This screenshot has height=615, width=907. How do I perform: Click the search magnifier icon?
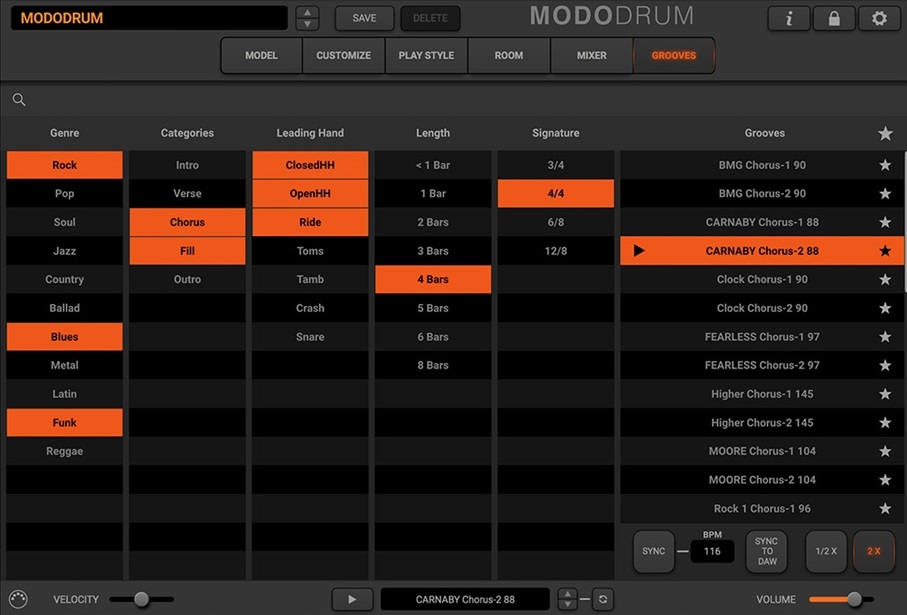[19, 100]
